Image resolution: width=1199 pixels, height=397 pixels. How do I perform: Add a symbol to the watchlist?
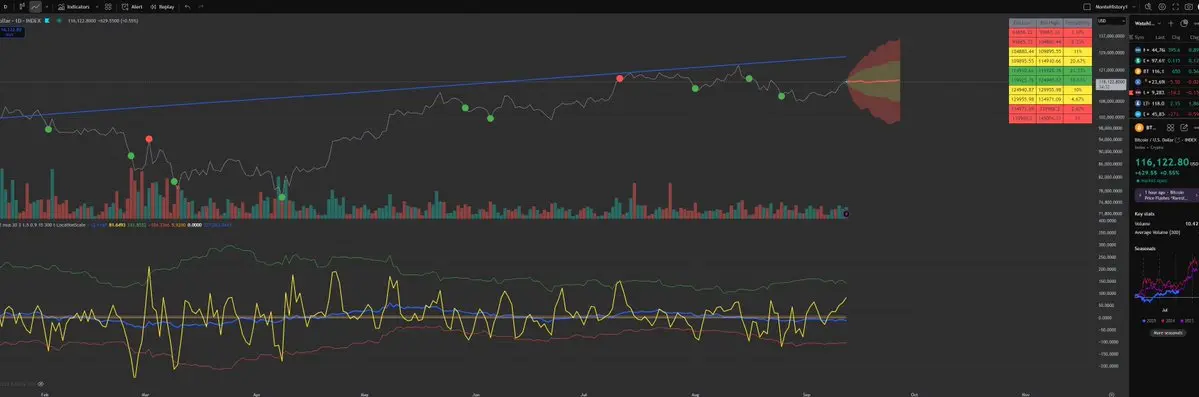click(1171, 23)
